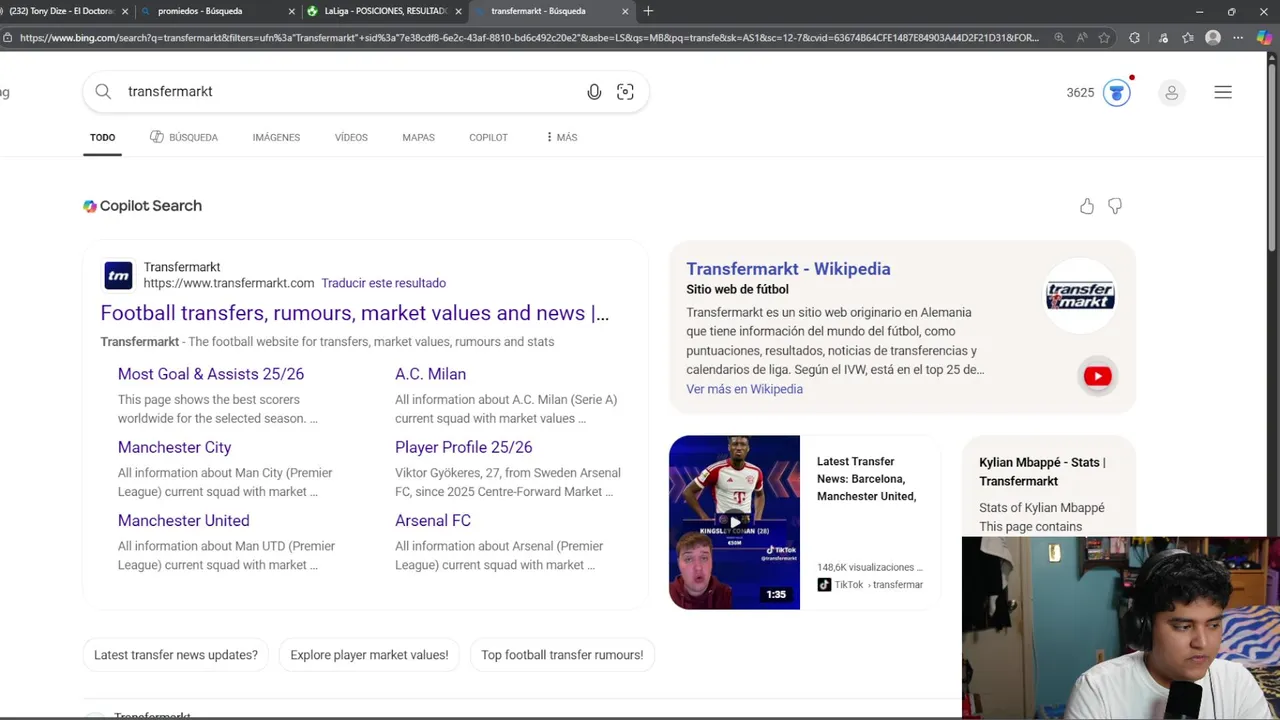Open the Bing hamburger settings menu

click(1223, 92)
